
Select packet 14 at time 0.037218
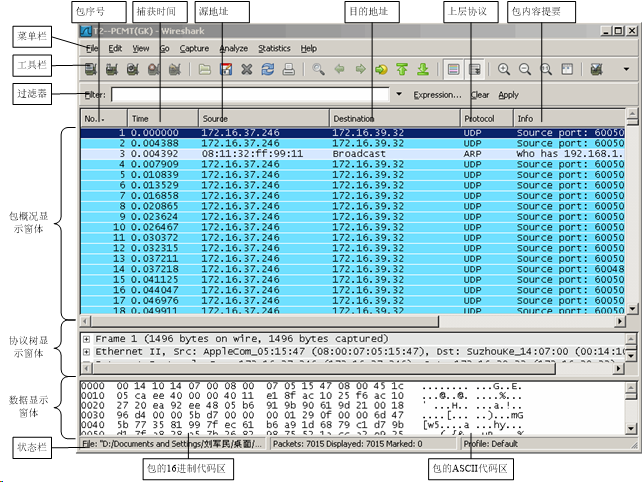(x=353, y=269)
